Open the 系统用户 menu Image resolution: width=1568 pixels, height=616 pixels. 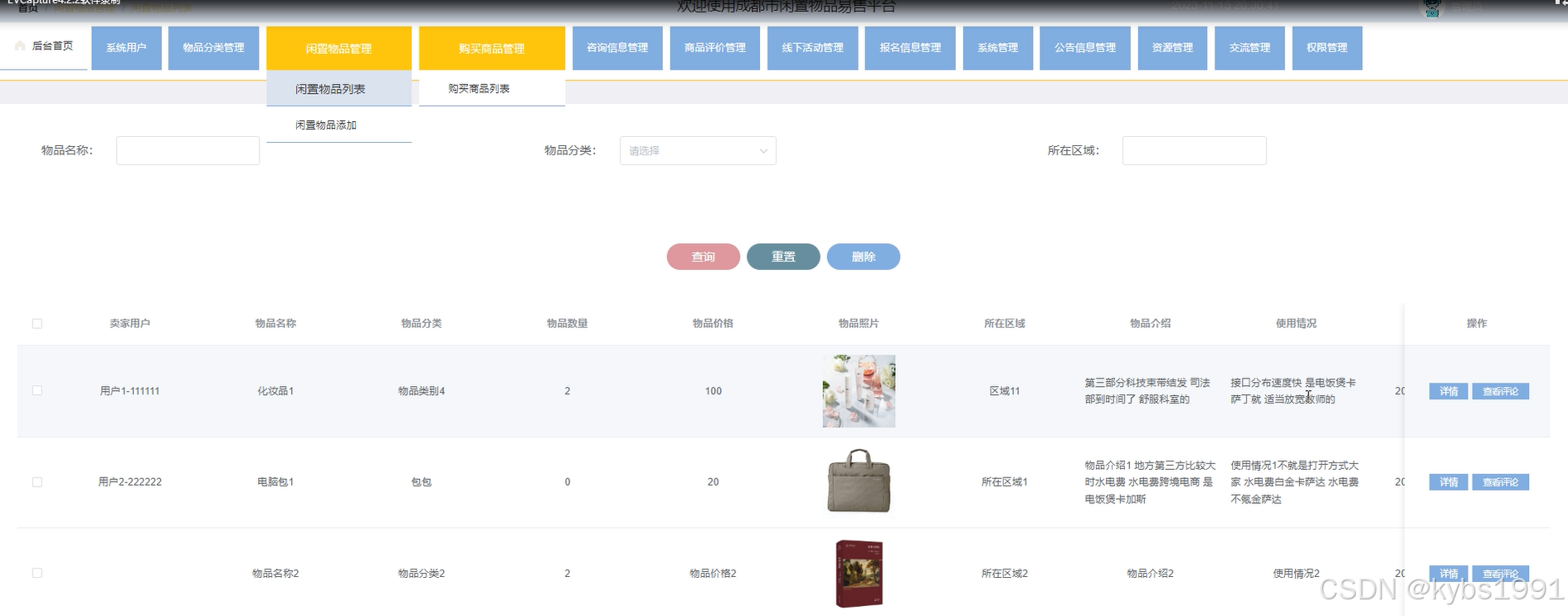(x=126, y=48)
